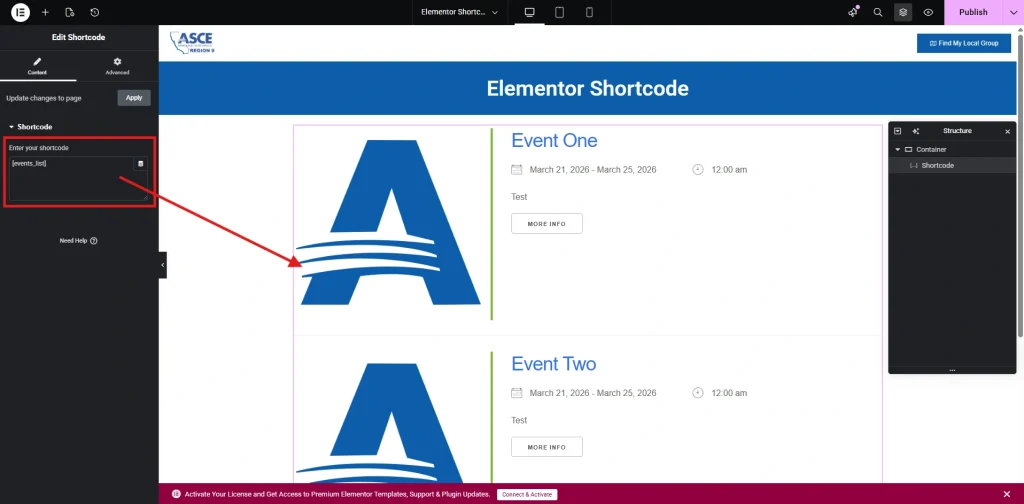
Task: Close the Structure panel
Action: (x=1007, y=131)
